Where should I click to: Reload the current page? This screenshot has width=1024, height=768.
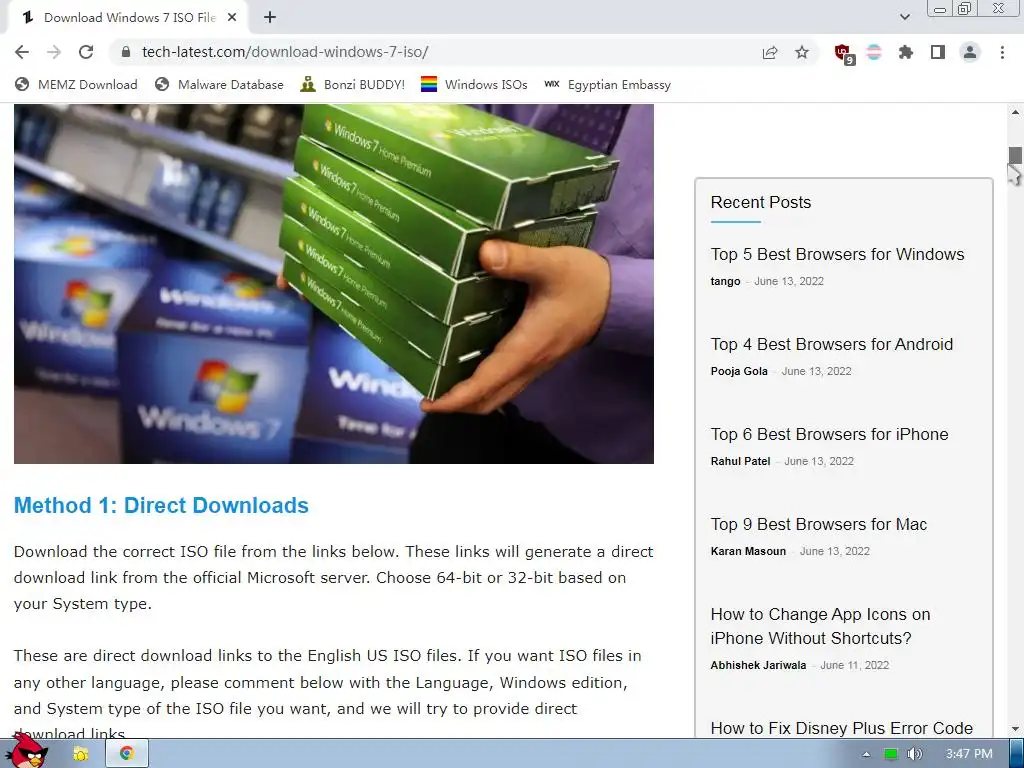[x=86, y=52]
